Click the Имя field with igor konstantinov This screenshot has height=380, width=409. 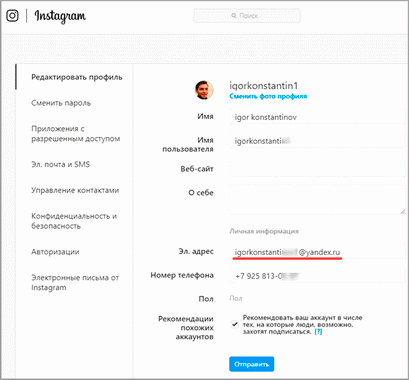tap(317, 117)
